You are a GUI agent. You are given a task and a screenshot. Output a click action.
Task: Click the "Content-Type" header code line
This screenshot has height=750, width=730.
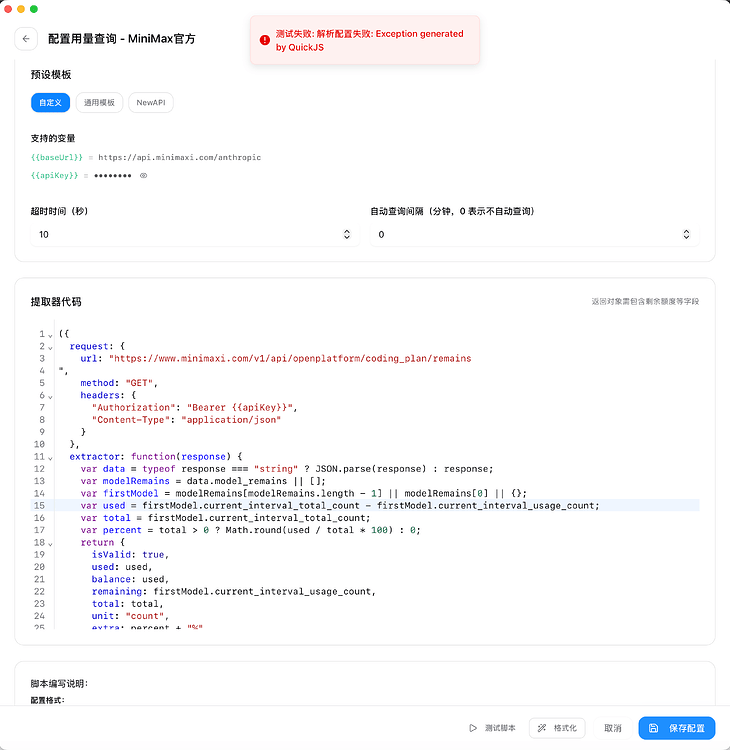pos(186,420)
